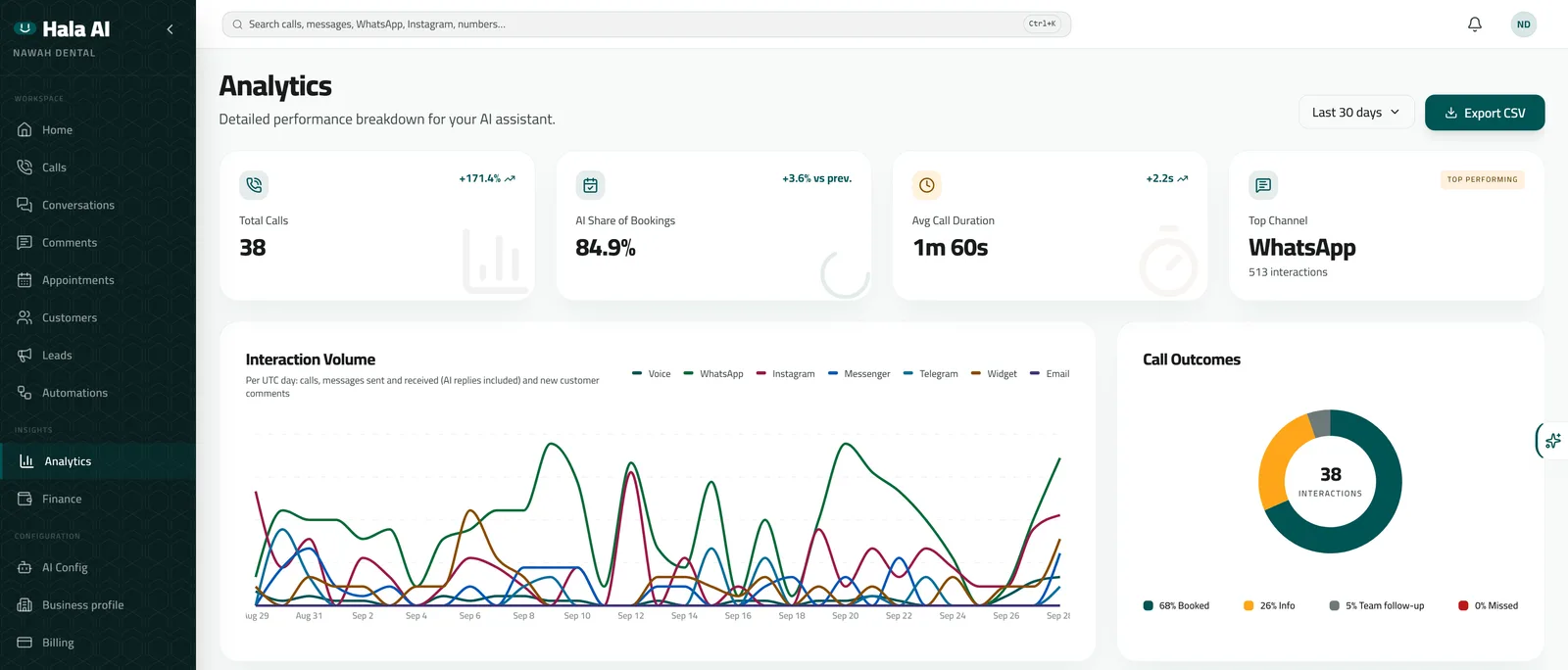Open the Leads section
The width and height of the screenshot is (1568, 670).
coord(98,355)
